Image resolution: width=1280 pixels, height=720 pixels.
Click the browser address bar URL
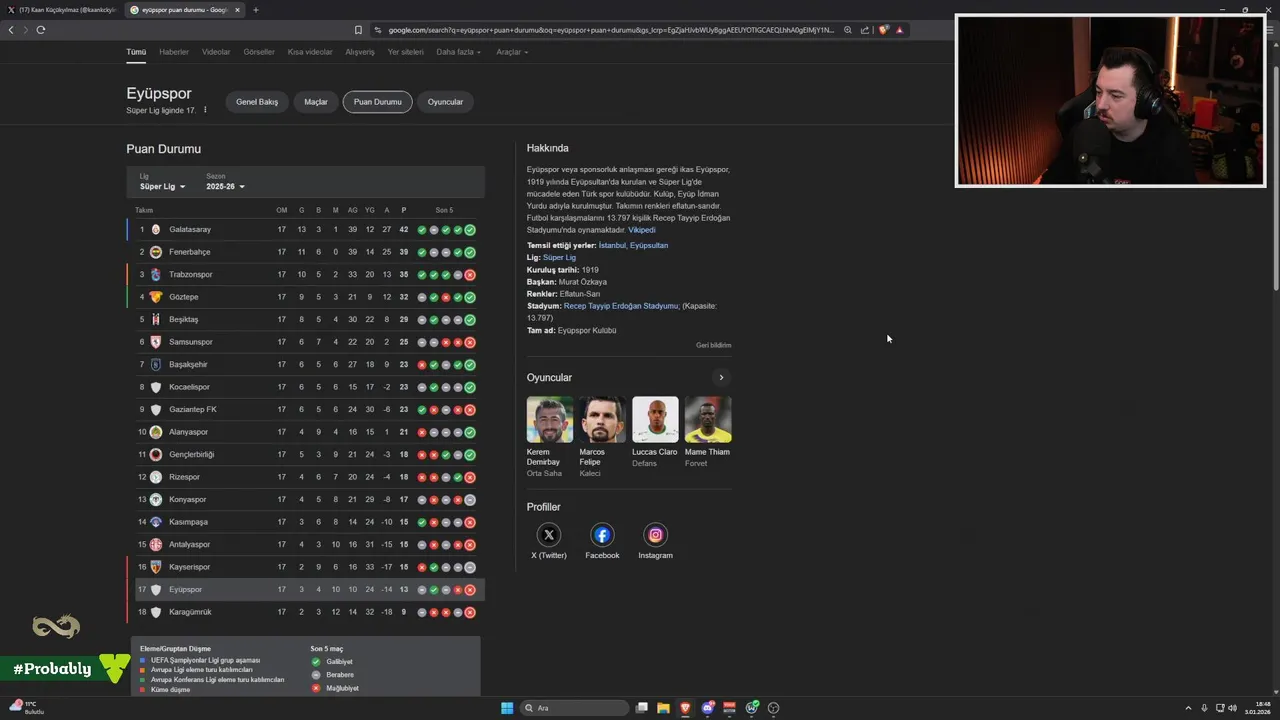[x=610, y=30]
